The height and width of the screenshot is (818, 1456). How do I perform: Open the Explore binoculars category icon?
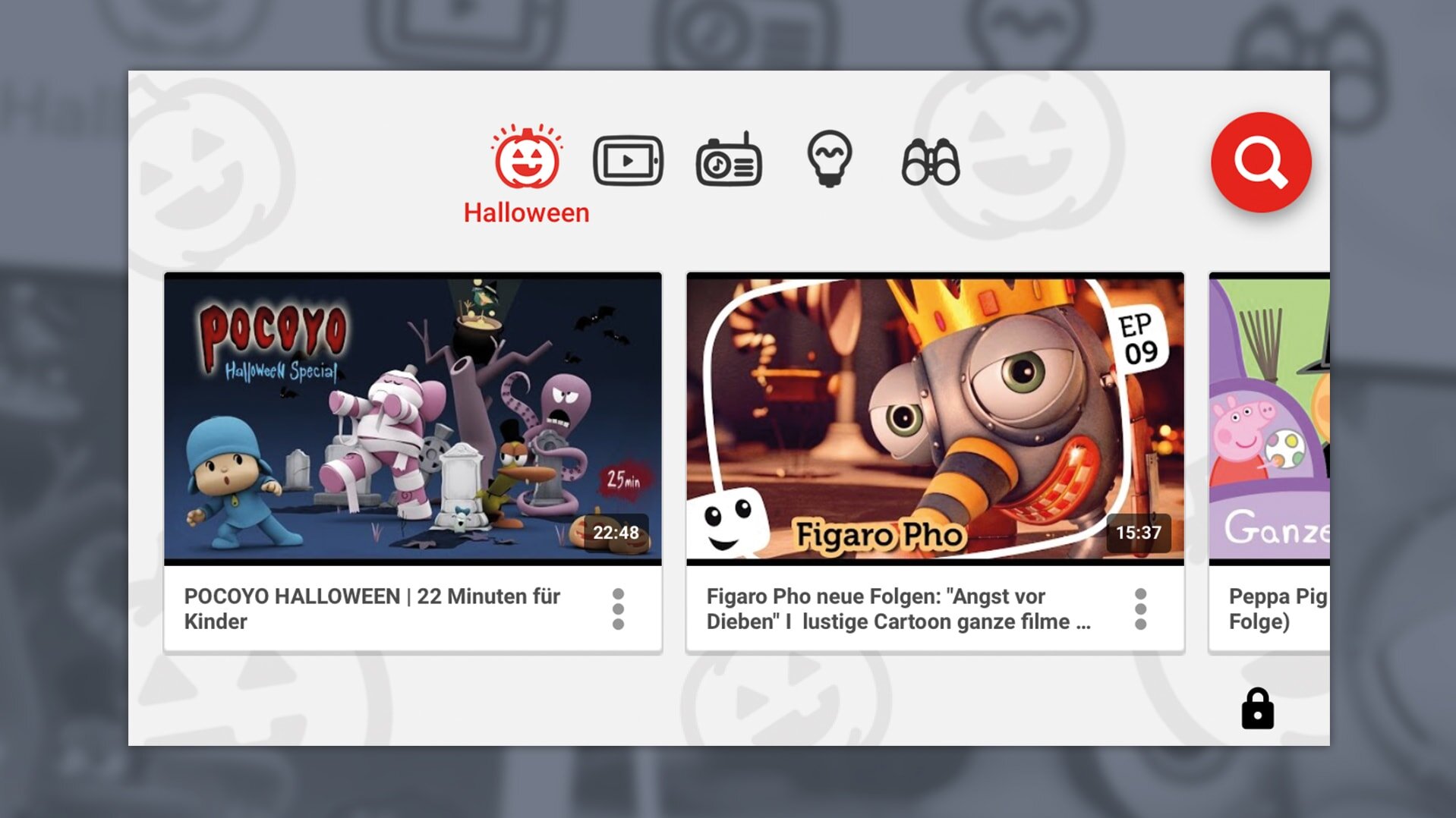tap(931, 162)
